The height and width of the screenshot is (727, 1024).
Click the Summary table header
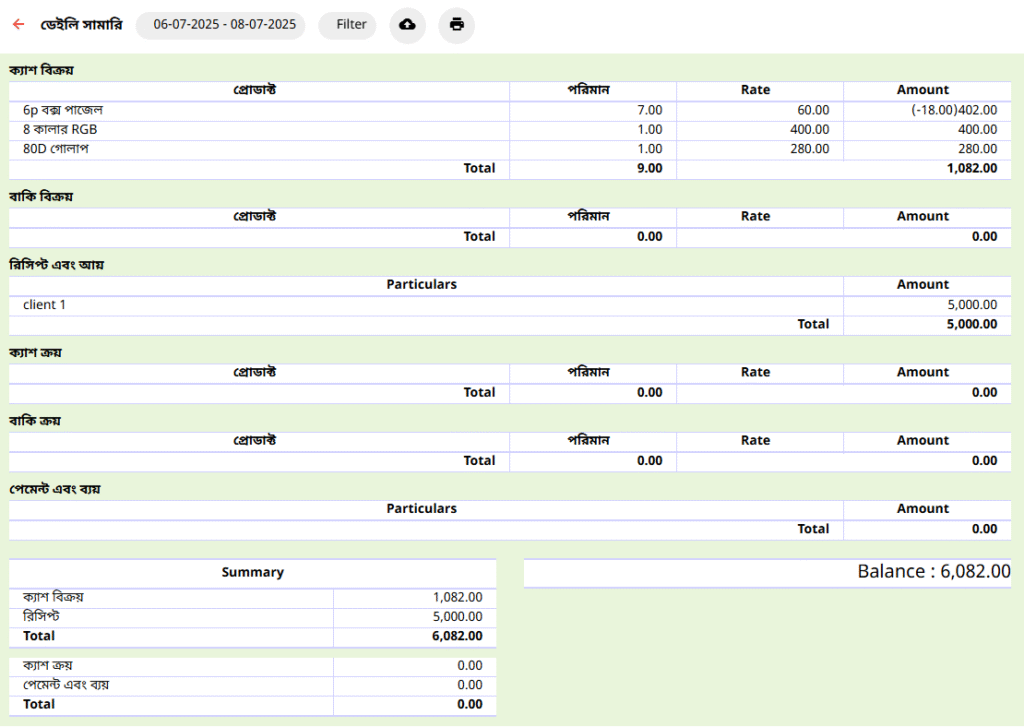pyautogui.click(x=253, y=572)
